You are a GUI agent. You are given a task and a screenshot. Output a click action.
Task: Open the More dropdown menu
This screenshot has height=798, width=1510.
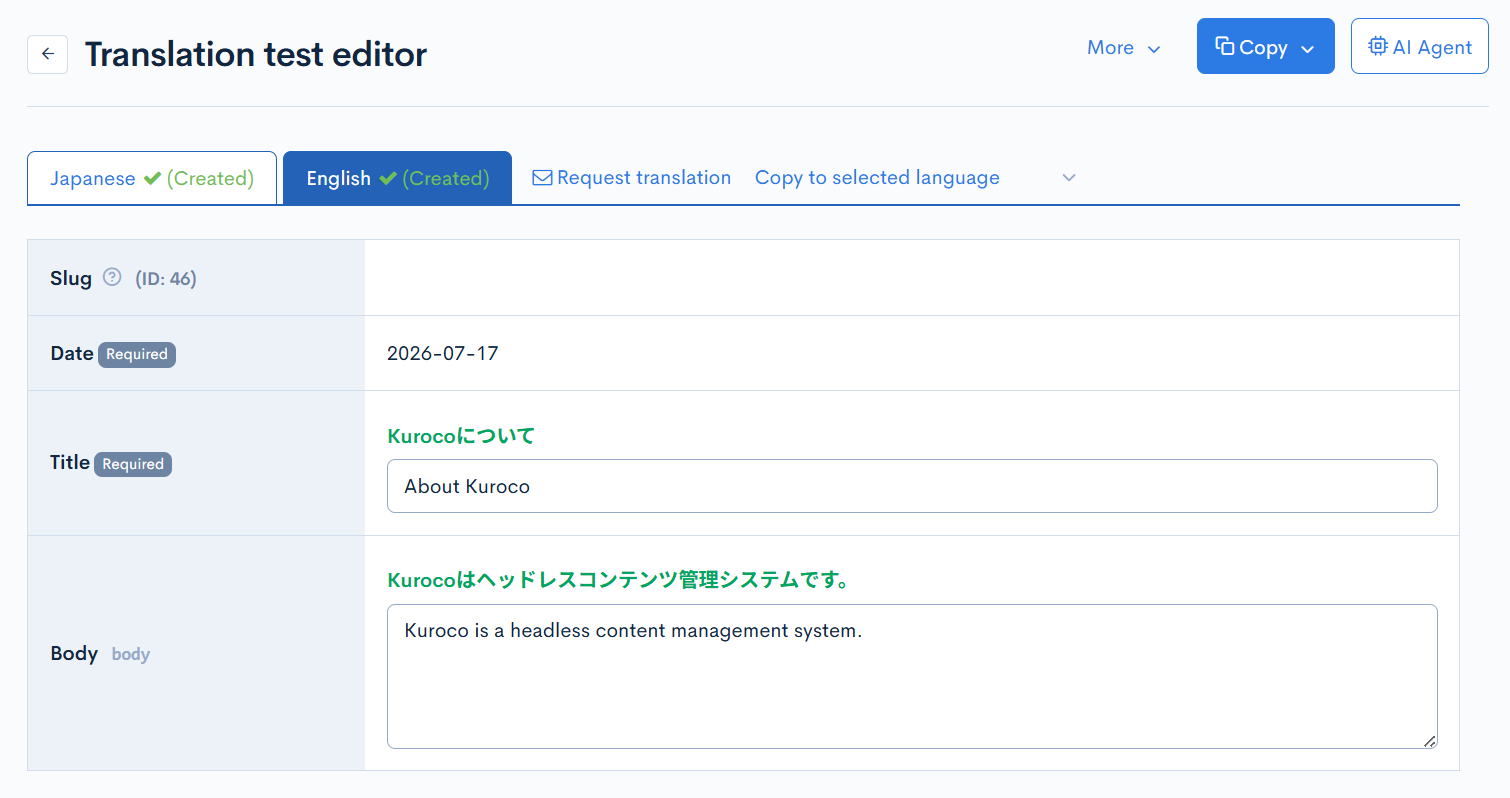point(1123,47)
